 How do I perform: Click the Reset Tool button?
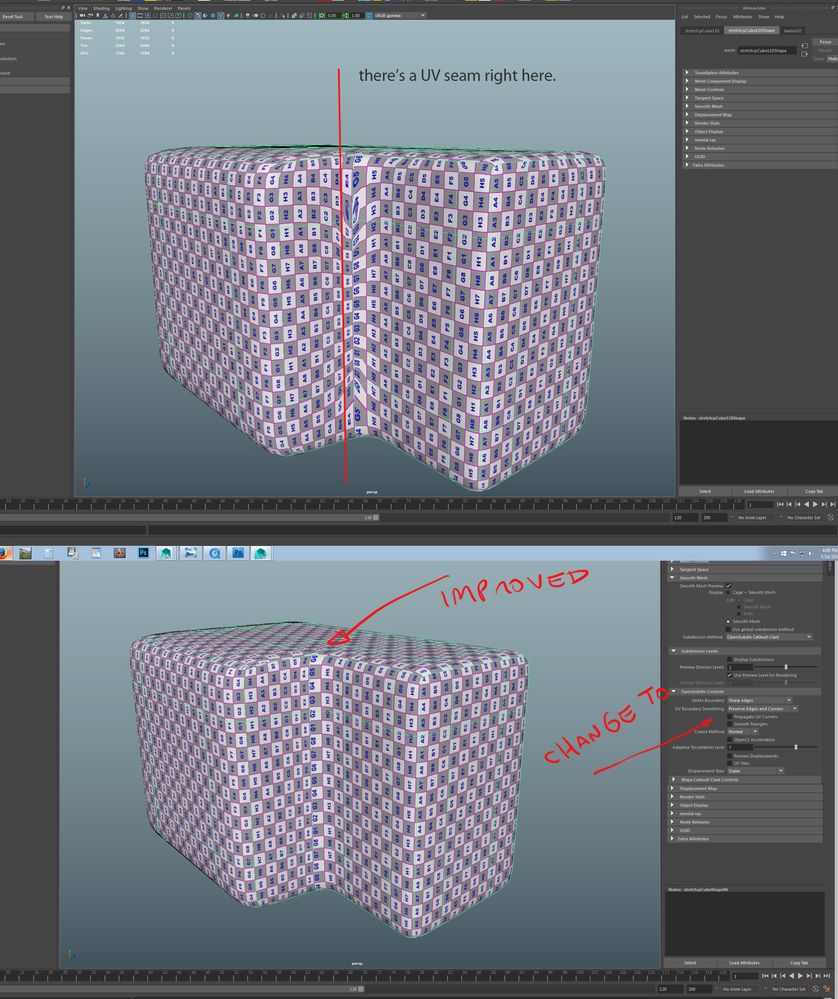(x=13, y=17)
